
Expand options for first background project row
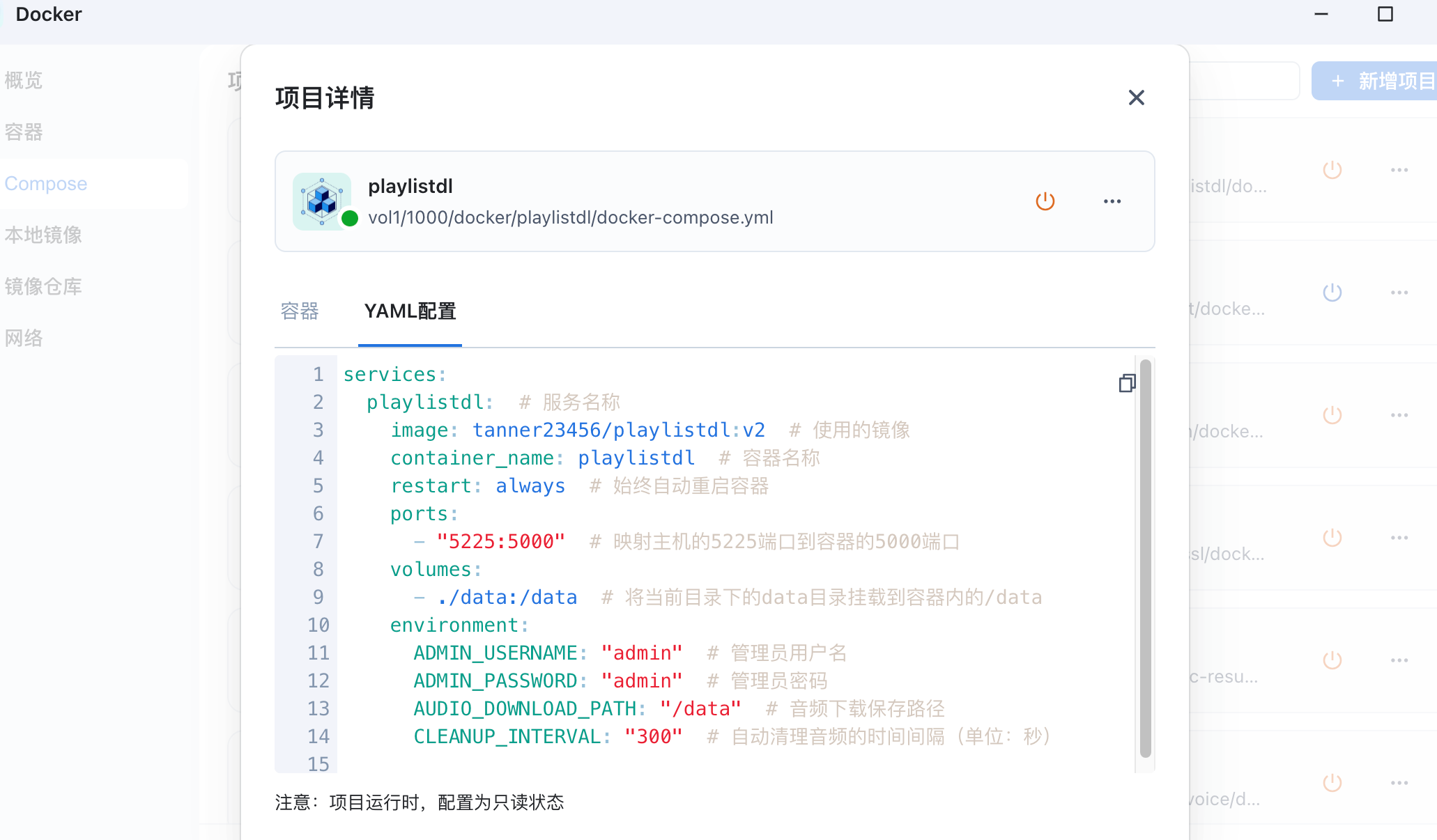1399,170
